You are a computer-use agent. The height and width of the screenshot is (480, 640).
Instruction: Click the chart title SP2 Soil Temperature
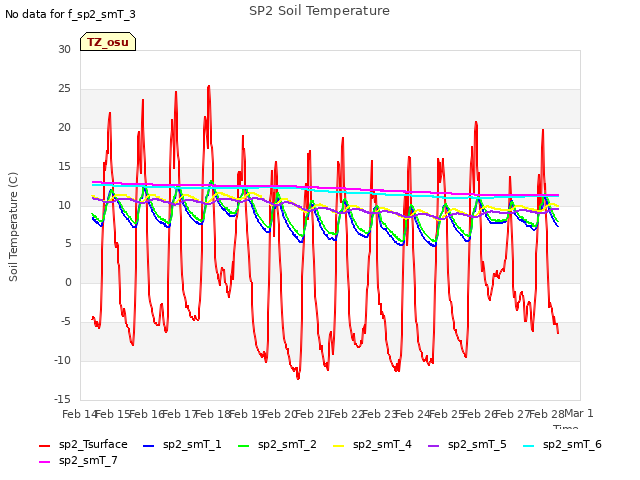click(319, 11)
